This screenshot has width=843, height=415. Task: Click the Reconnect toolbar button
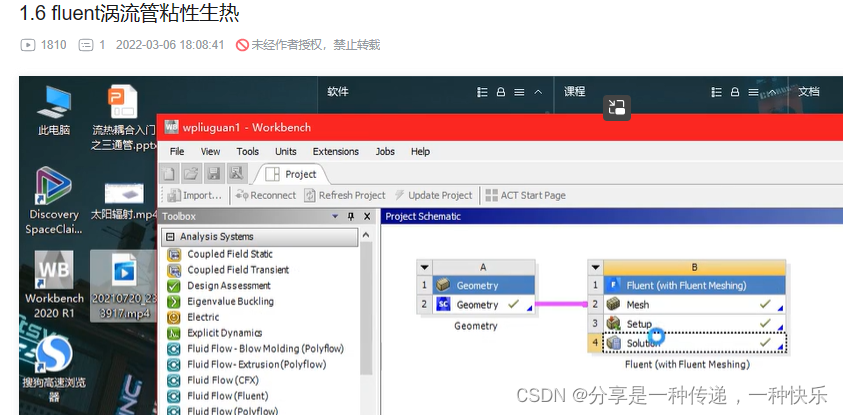coord(266,195)
